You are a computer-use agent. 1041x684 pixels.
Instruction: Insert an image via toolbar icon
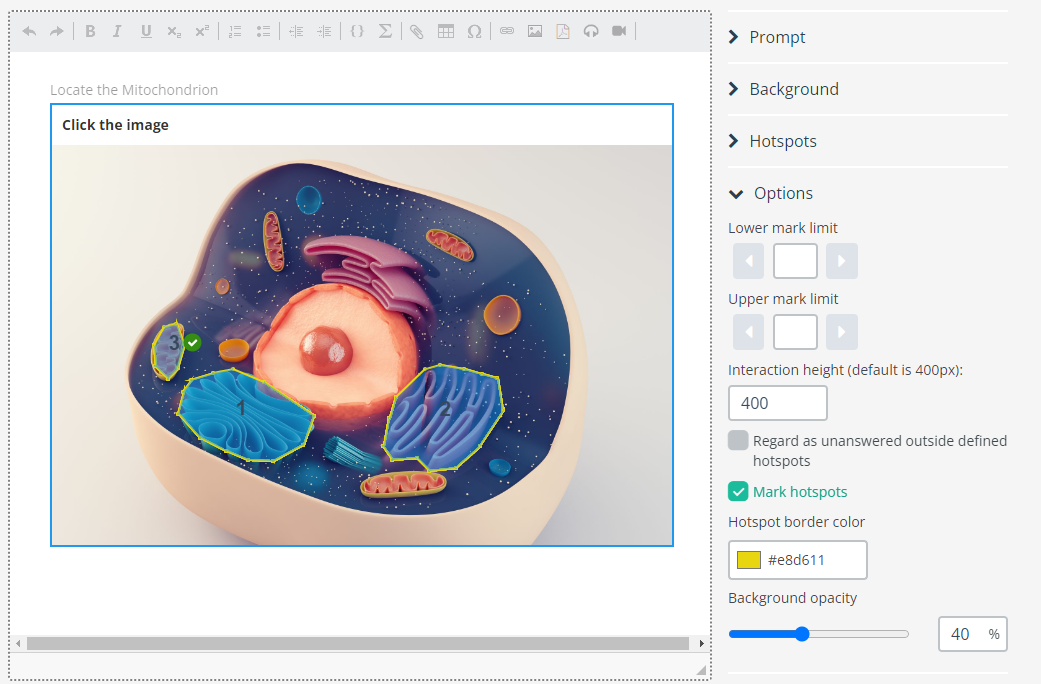pyautogui.click(x=535, y=31)
